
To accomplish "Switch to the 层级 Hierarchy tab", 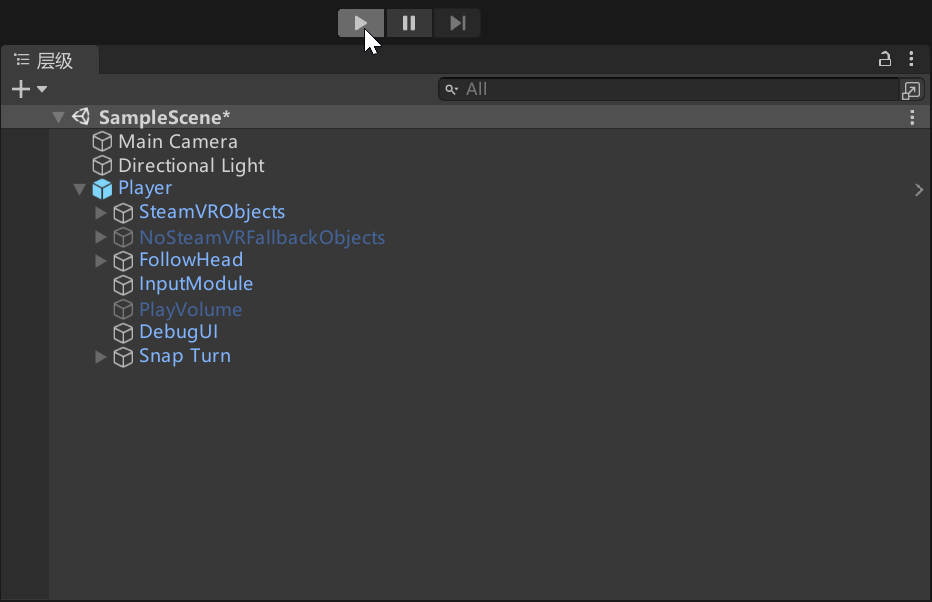I will click(x=49, y=60).
